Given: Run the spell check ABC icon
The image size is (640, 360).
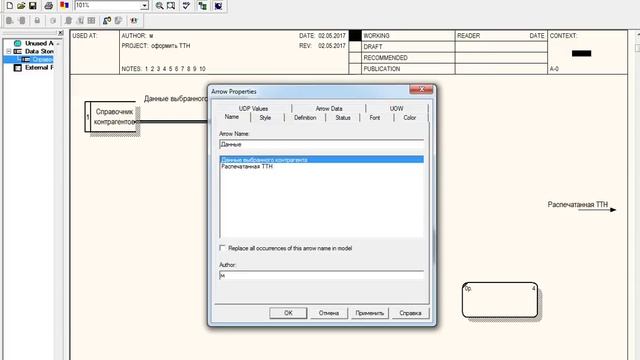Looking at the screenshot, I should point(187,6).
